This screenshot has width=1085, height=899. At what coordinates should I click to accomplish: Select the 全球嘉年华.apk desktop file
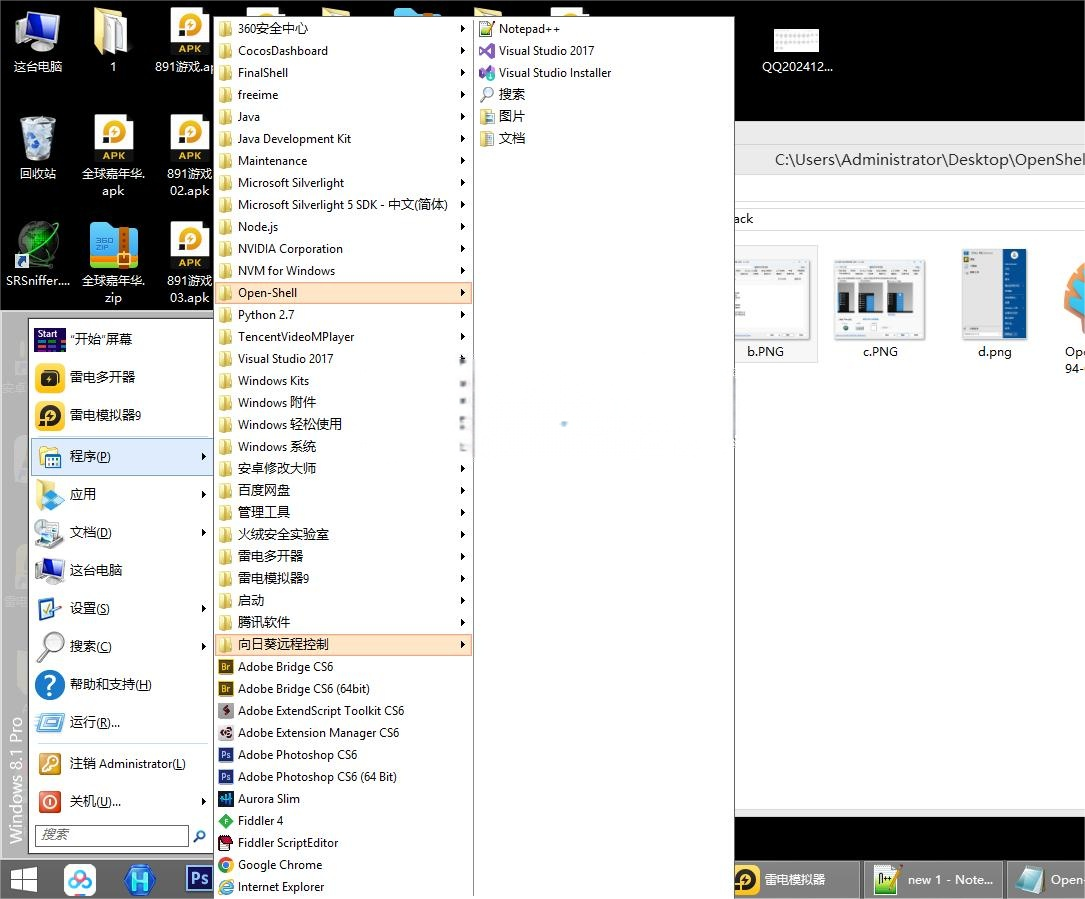(113, 156)
